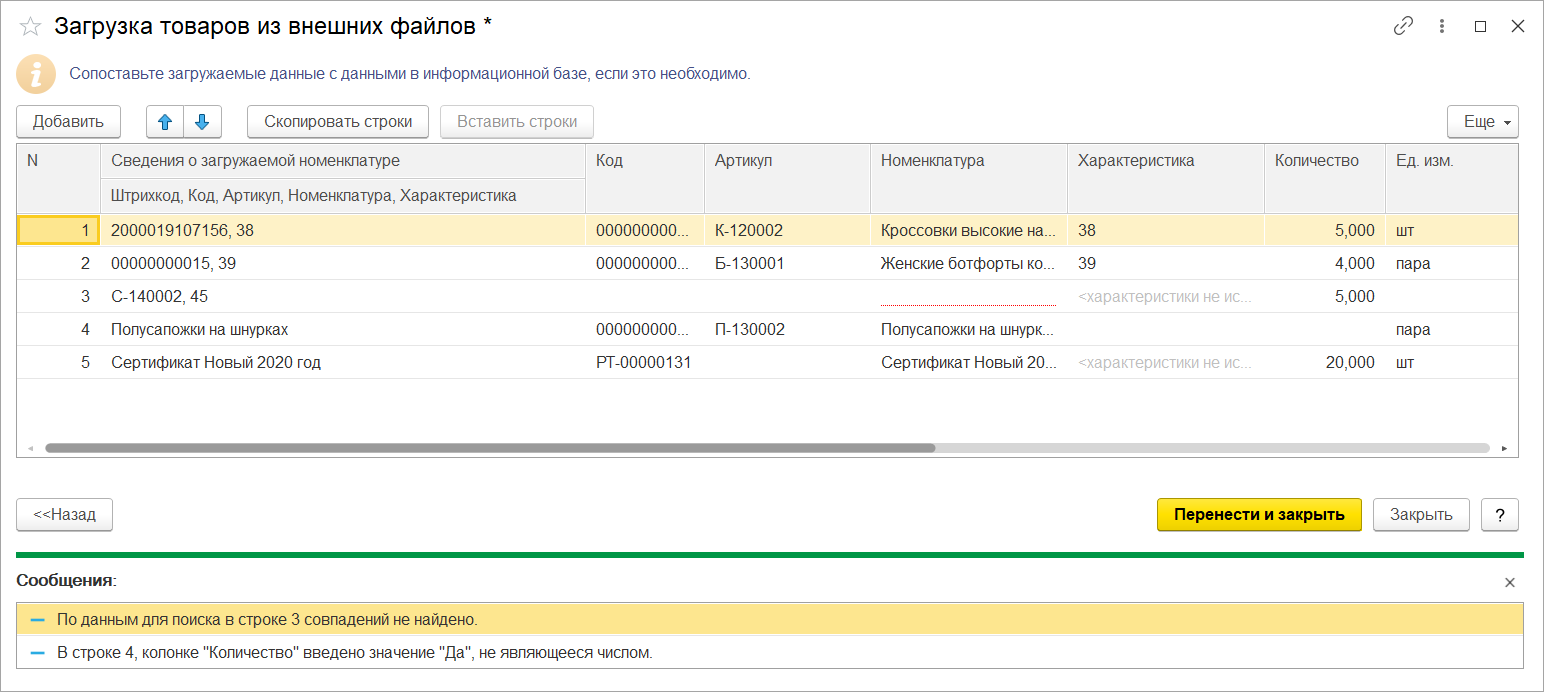
Task: Go back with the <<Назад button
Action: point(65,515)
